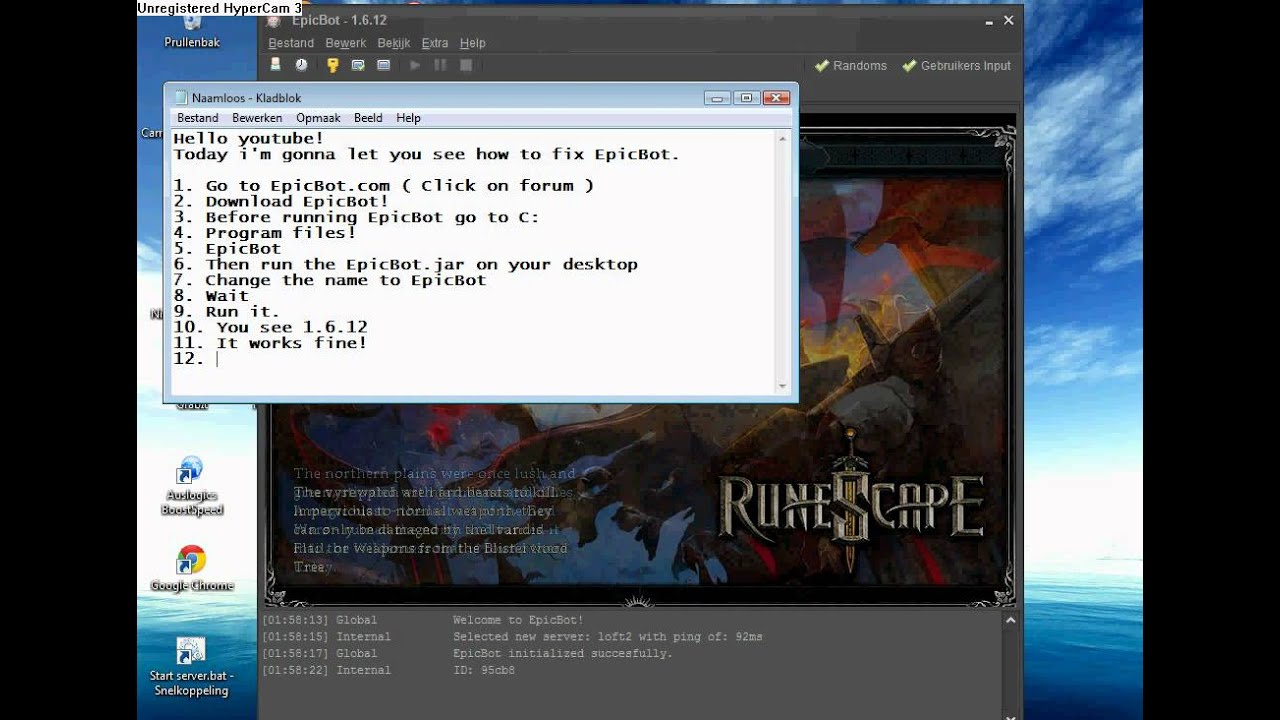Click the RuneScape logo in EpicBot
Viewport: 1280px width, 720px height.
pyautogui.click(x=851, y=500)
